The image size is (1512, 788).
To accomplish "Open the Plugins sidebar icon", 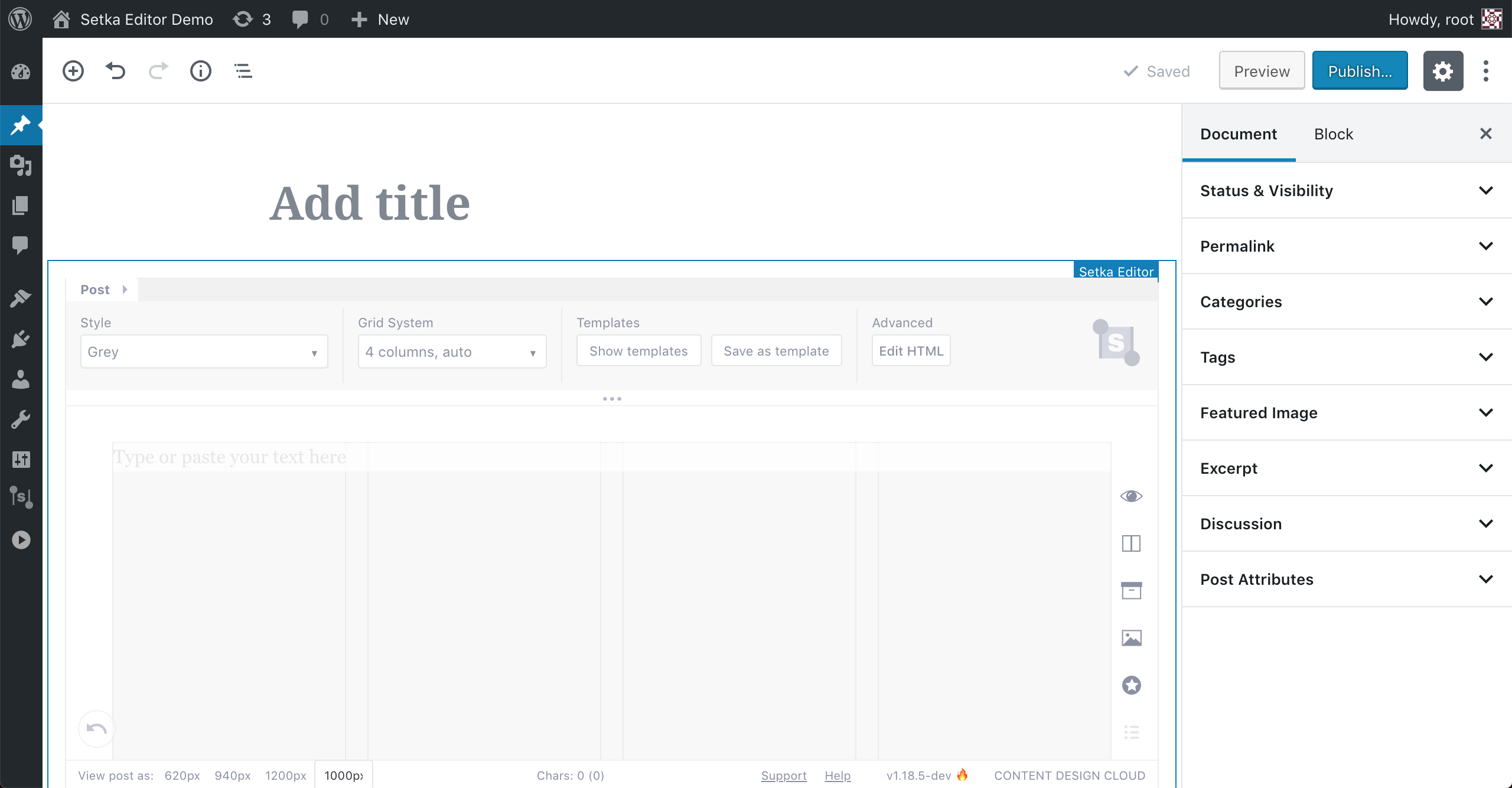I will [21, 339].
